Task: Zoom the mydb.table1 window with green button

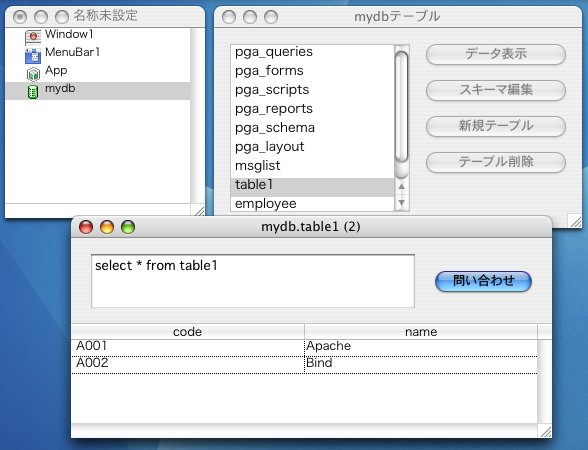Action: coord(128,227)
